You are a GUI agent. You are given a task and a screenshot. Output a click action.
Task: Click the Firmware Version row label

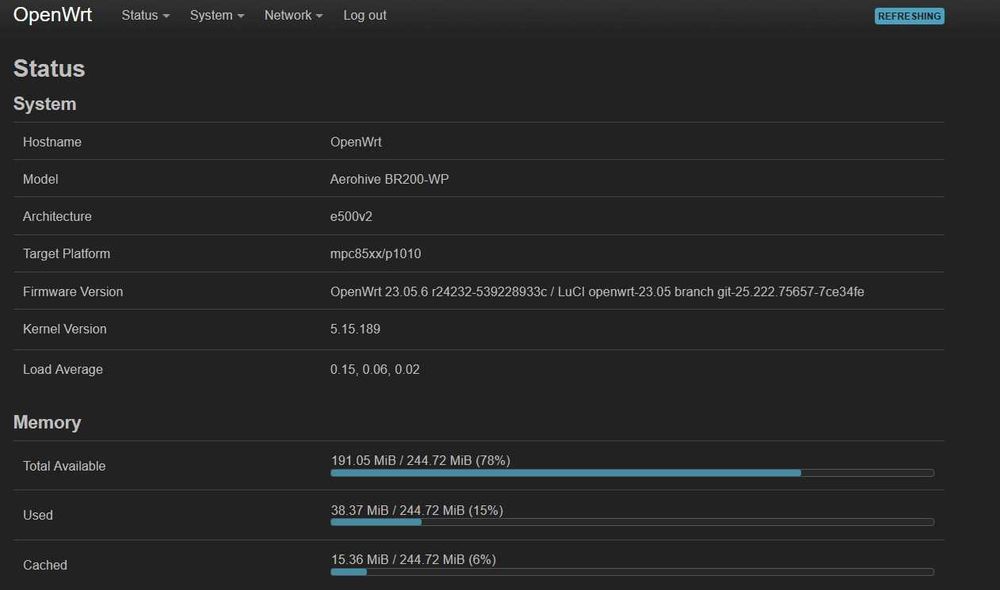(x=73, y=291)
